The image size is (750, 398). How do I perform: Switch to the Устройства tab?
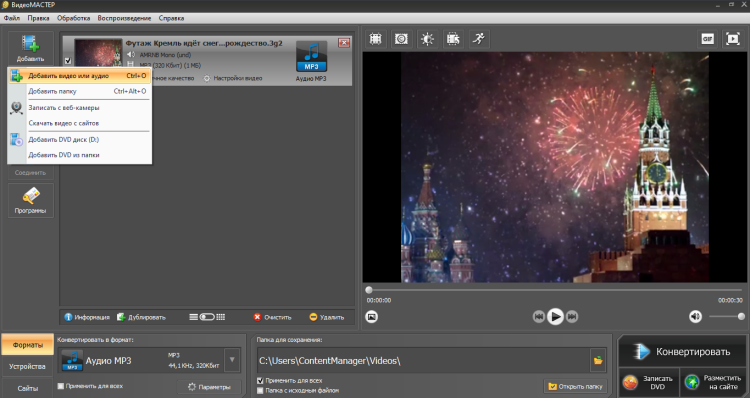click(28, 366)
